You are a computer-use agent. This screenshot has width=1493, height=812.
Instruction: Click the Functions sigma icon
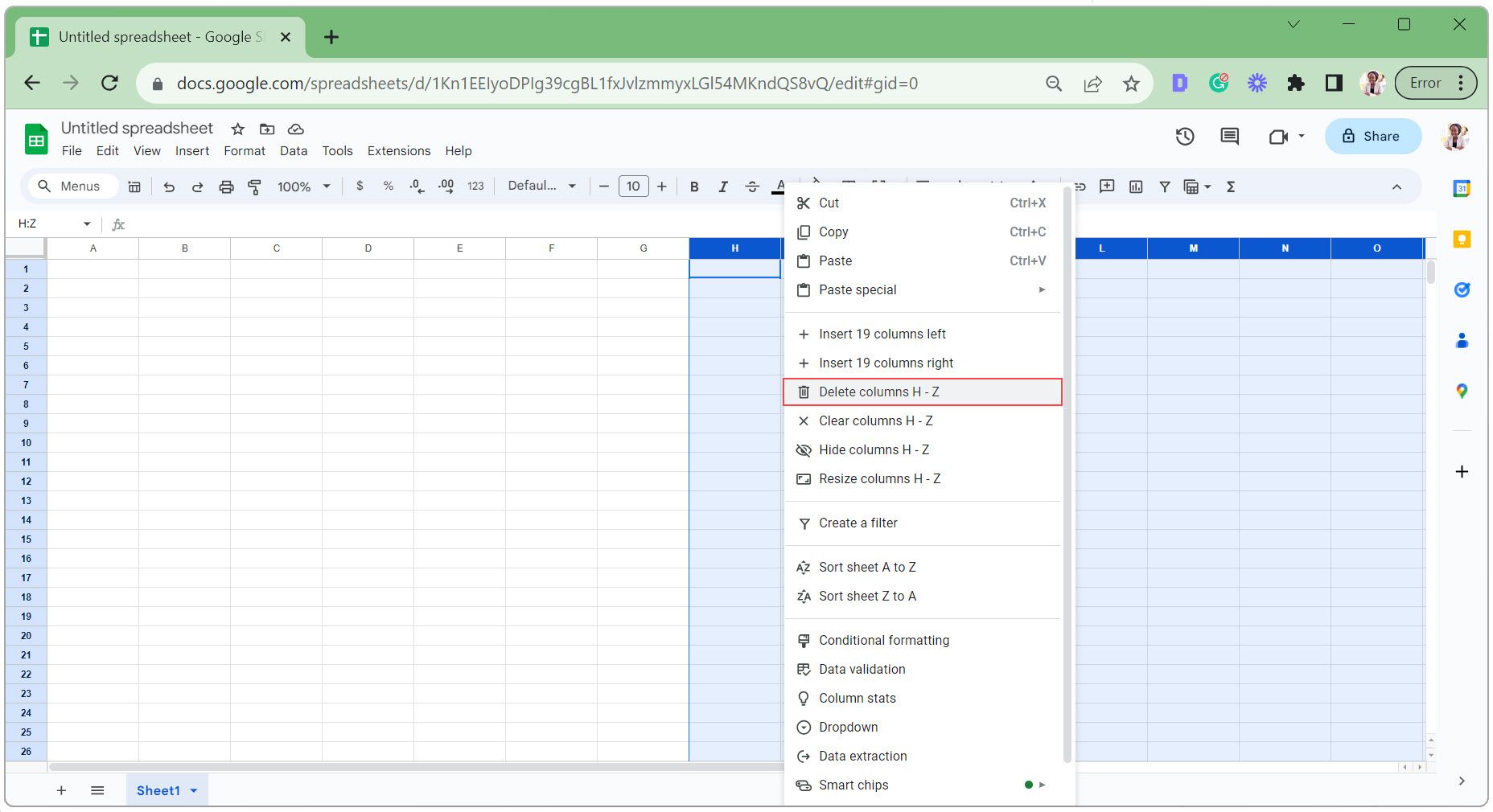[1230, 187]
